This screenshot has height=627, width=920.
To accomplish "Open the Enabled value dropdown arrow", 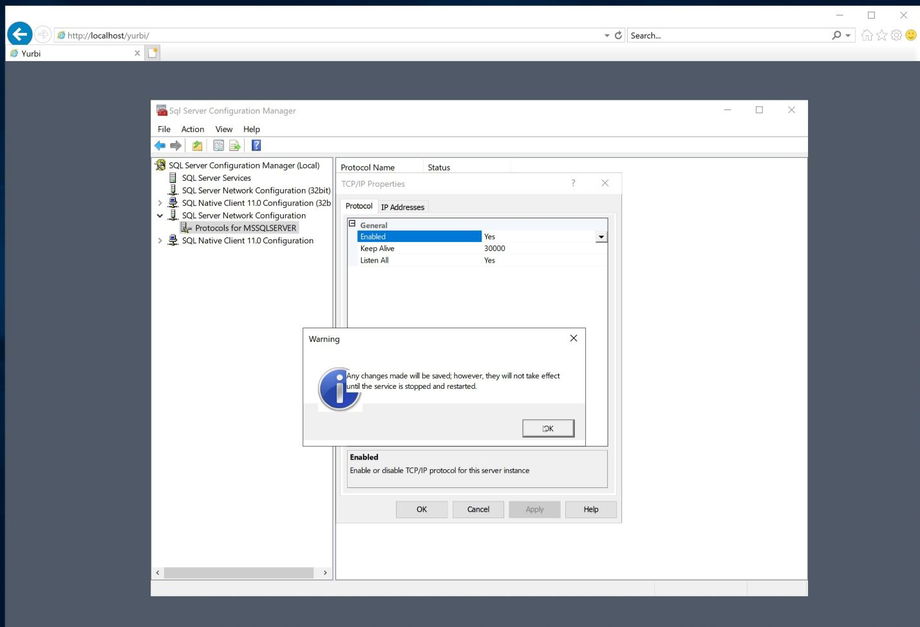I will pos(601,237).
